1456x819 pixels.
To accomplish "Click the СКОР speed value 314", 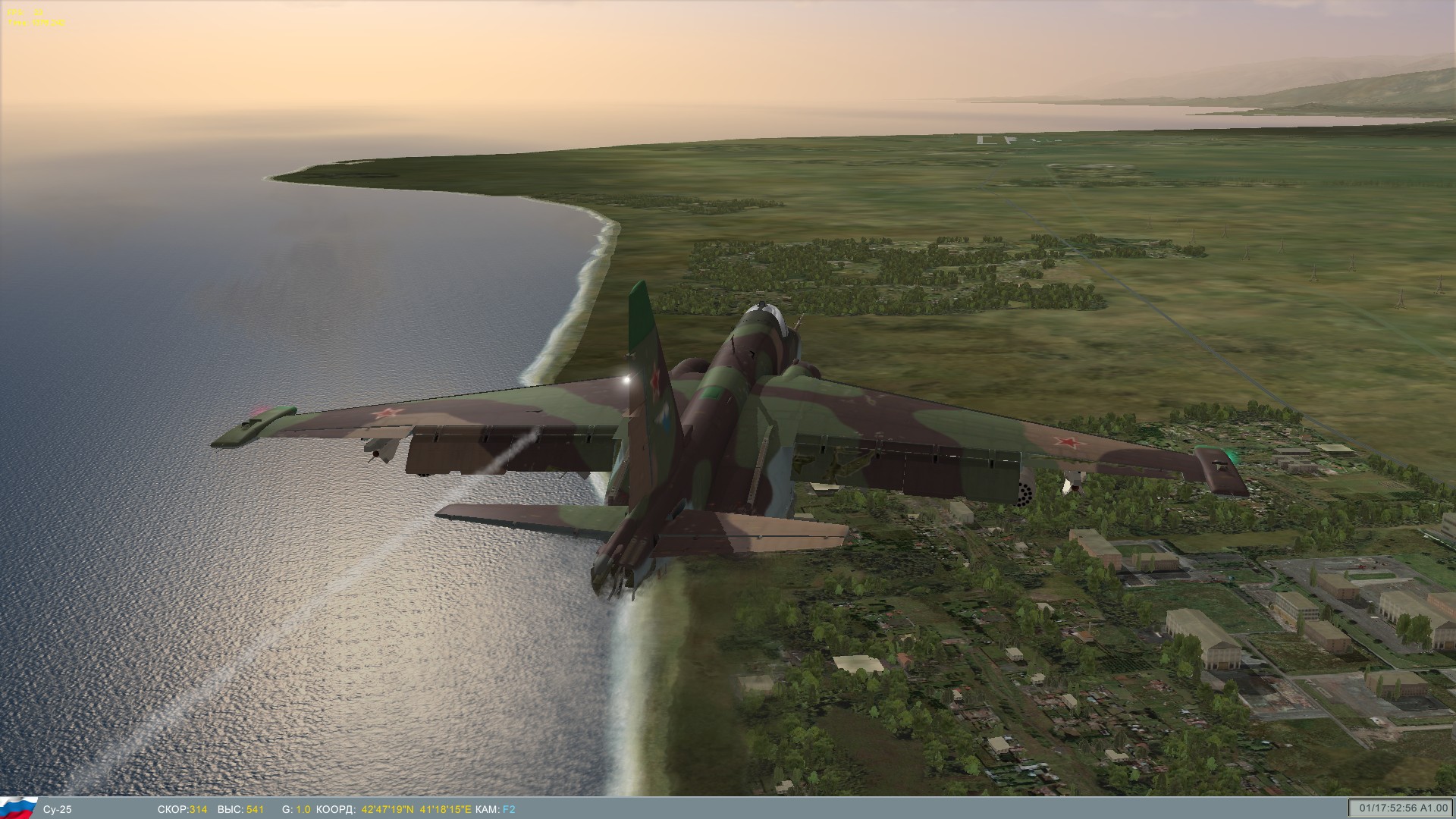I will [x=198, y=809].
